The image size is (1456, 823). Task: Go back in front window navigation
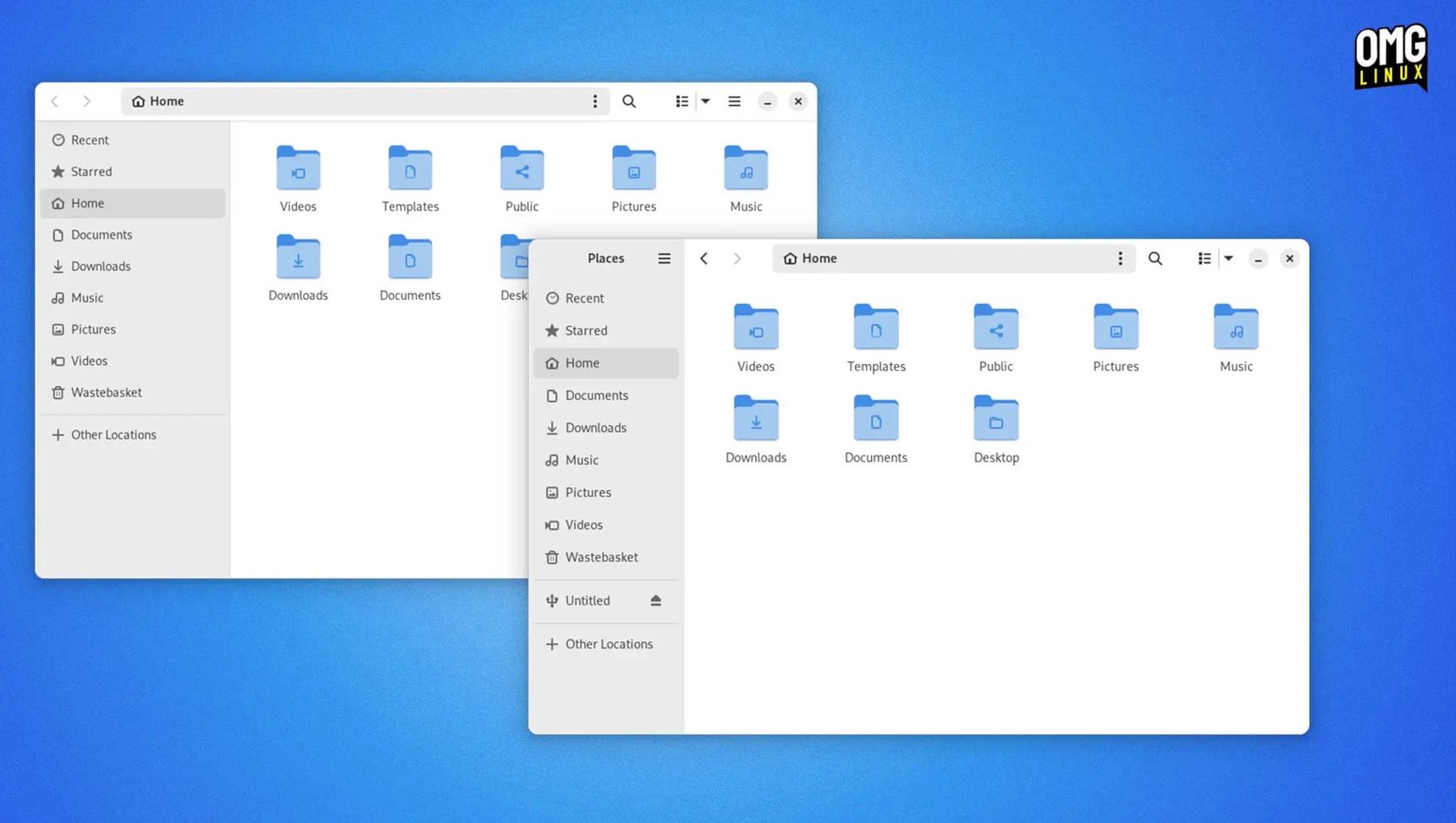[703, 258]
